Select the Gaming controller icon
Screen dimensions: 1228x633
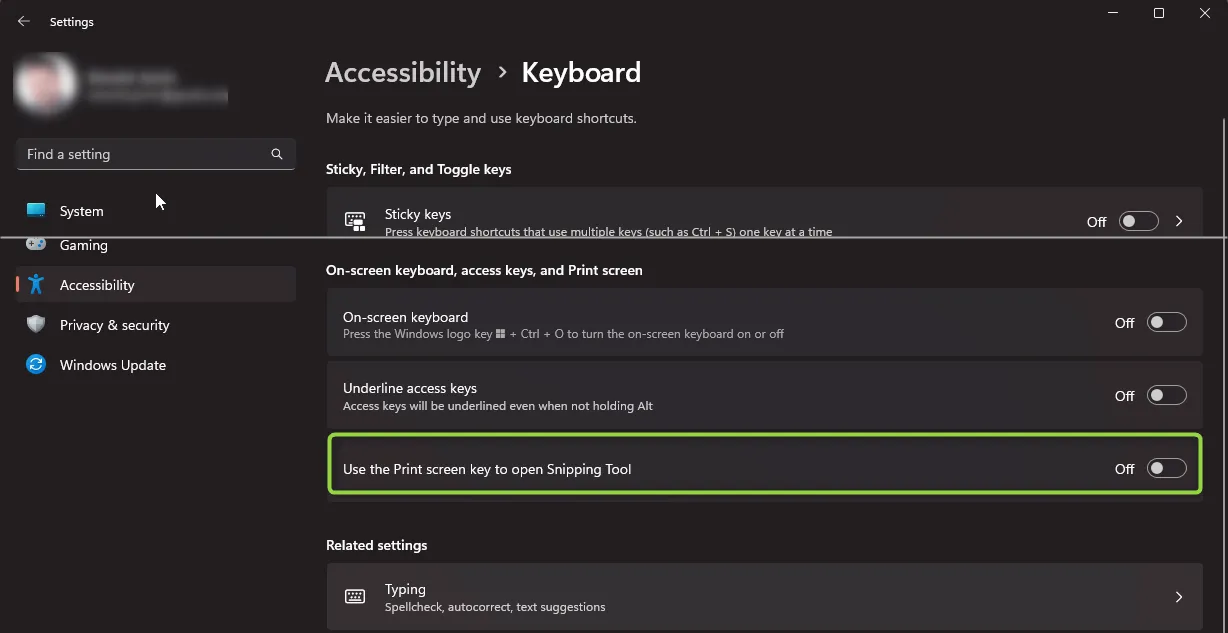35,245
